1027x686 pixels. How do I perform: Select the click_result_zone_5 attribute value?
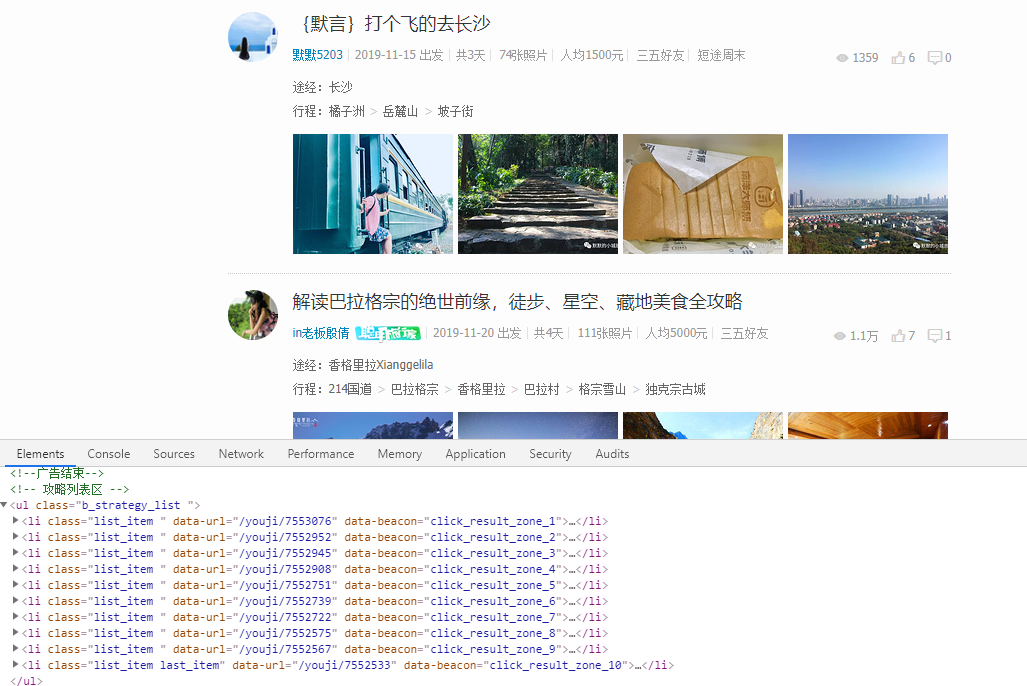493,585
